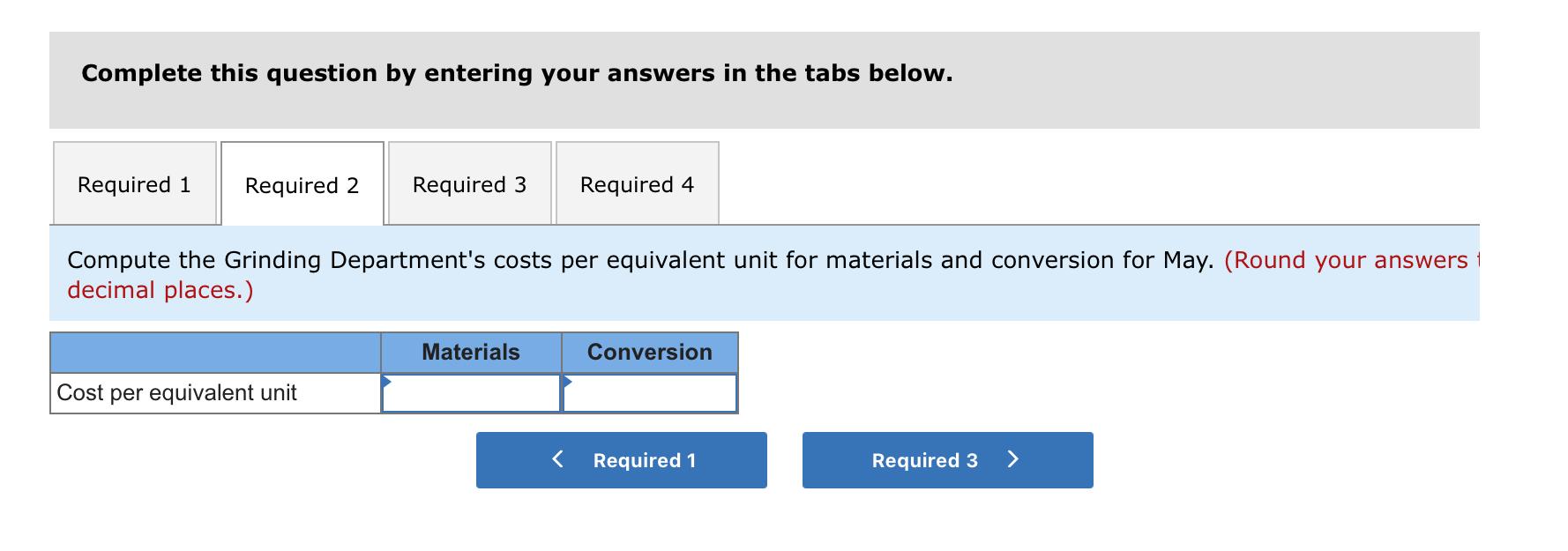Click the blue hint triangle in Conversion cell
The image size is (1568, 551).
coord(566,380)
